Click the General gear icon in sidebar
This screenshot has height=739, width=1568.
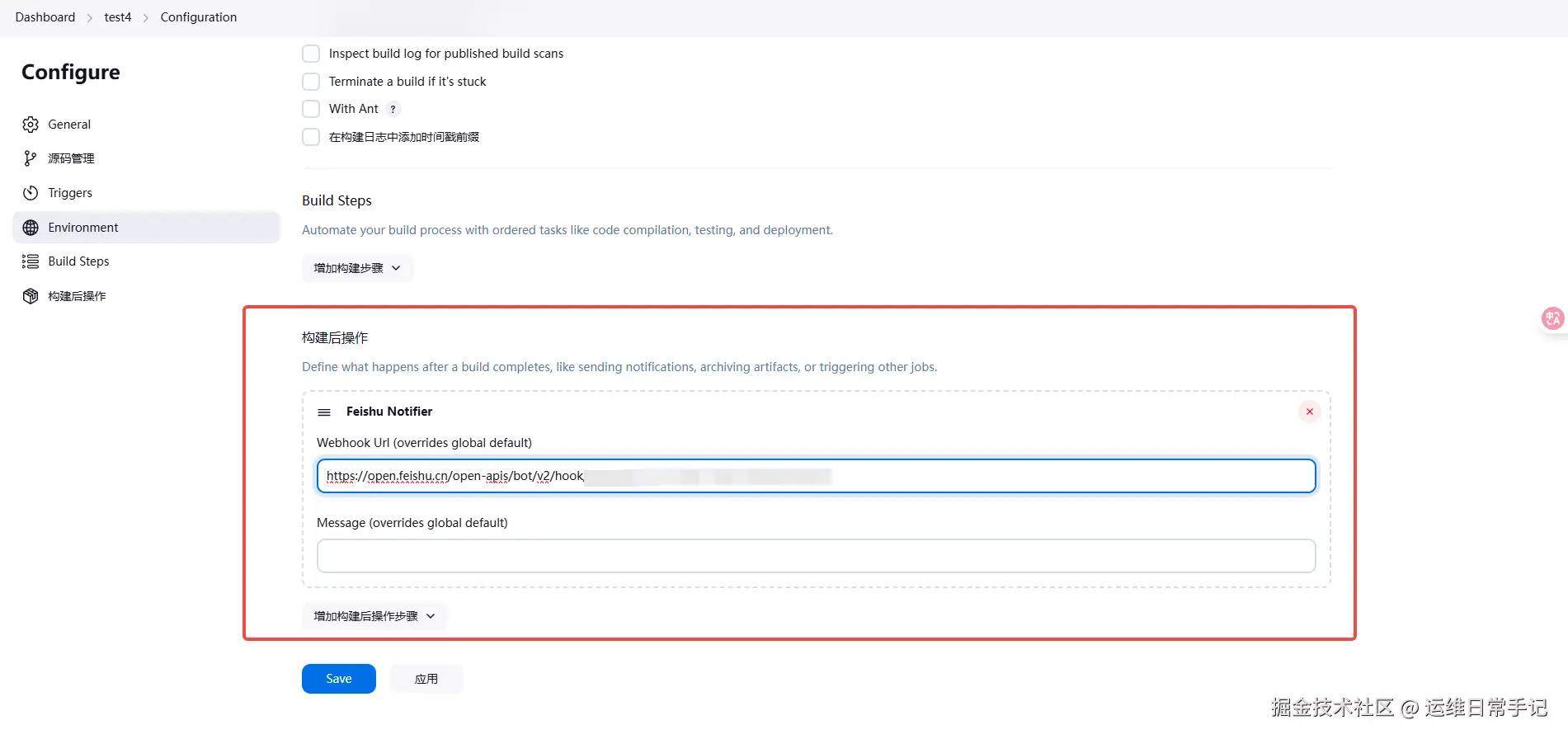(x=31, y=125)
